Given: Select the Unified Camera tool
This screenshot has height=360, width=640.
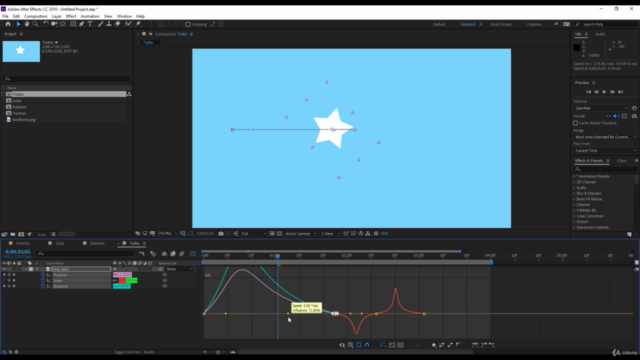Looking at the screenshot, I should point(54,24).
